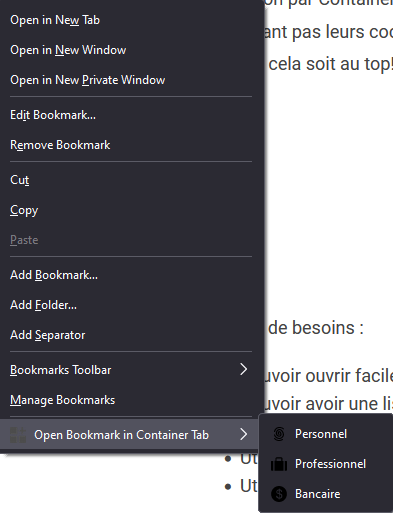Viewport: 393px width, 513px height.
Task: Click the Bancaire dollar icon
Action: pyautogui.click(x=279, y=494)
